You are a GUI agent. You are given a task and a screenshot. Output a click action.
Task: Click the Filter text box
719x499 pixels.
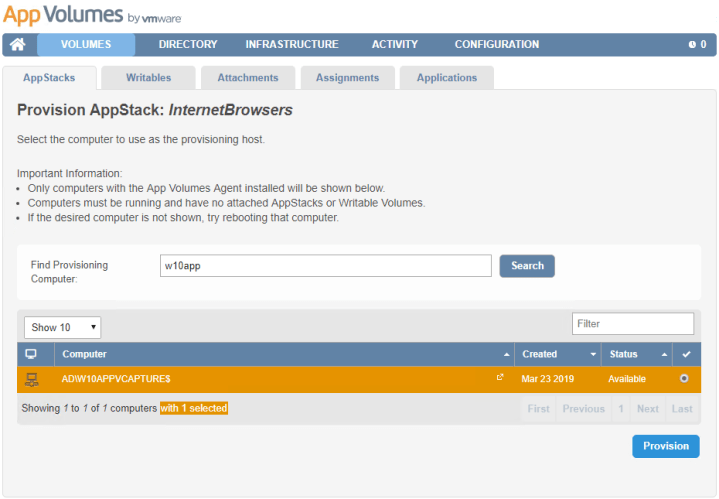point(633,324)
